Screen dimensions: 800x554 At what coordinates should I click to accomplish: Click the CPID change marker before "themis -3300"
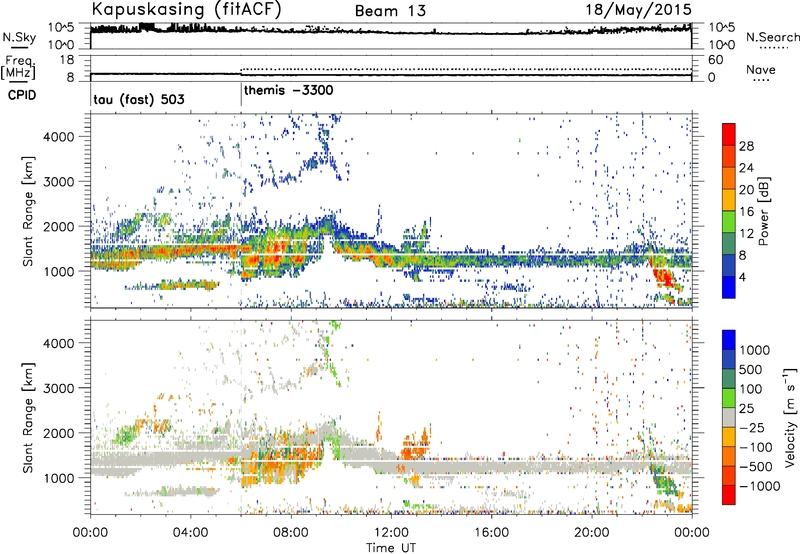click(x=241, y=92)
